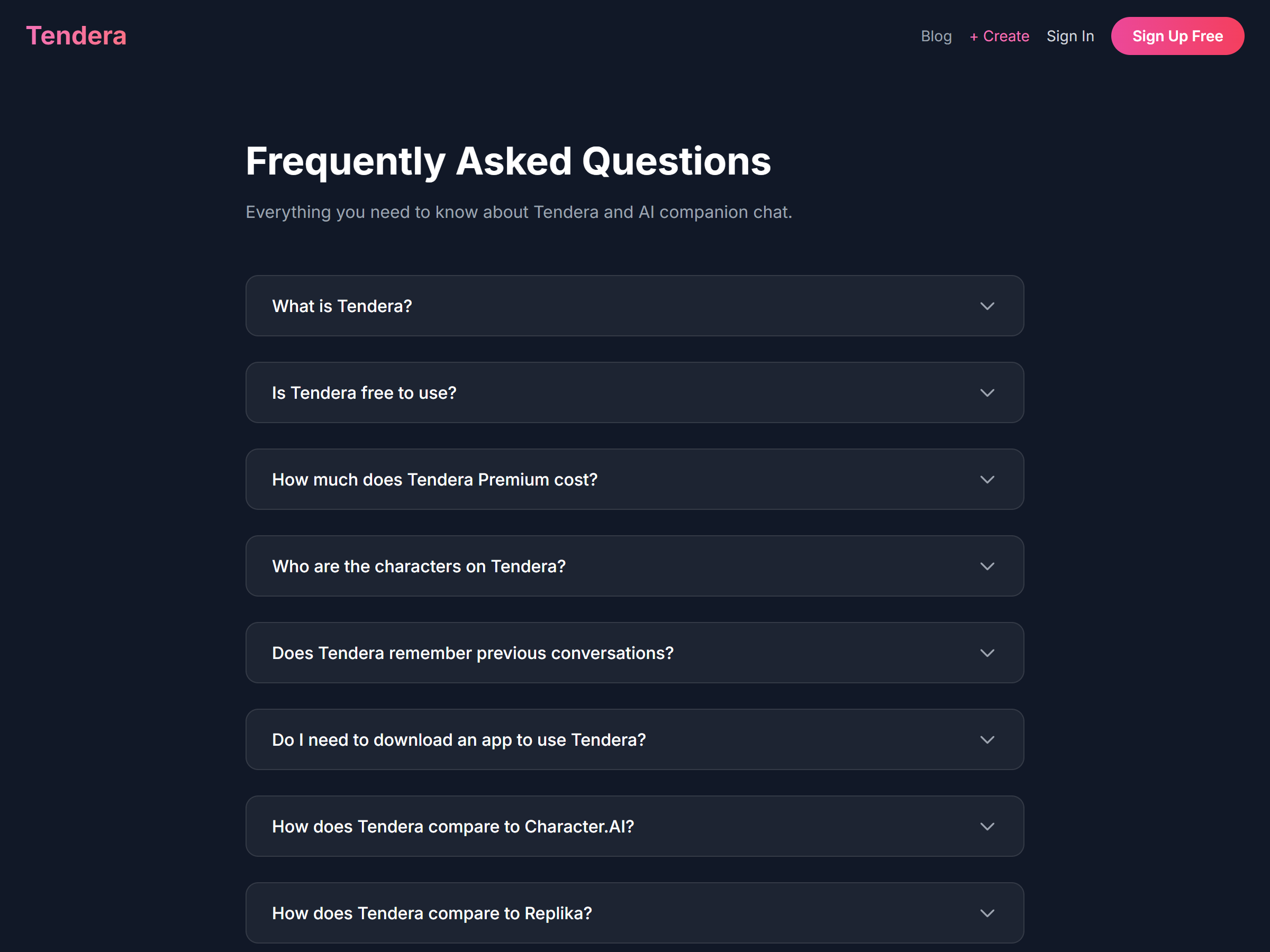Click chevron on Who are the characters row
The image size is (1270, 952).
click(x=987, y=566)
